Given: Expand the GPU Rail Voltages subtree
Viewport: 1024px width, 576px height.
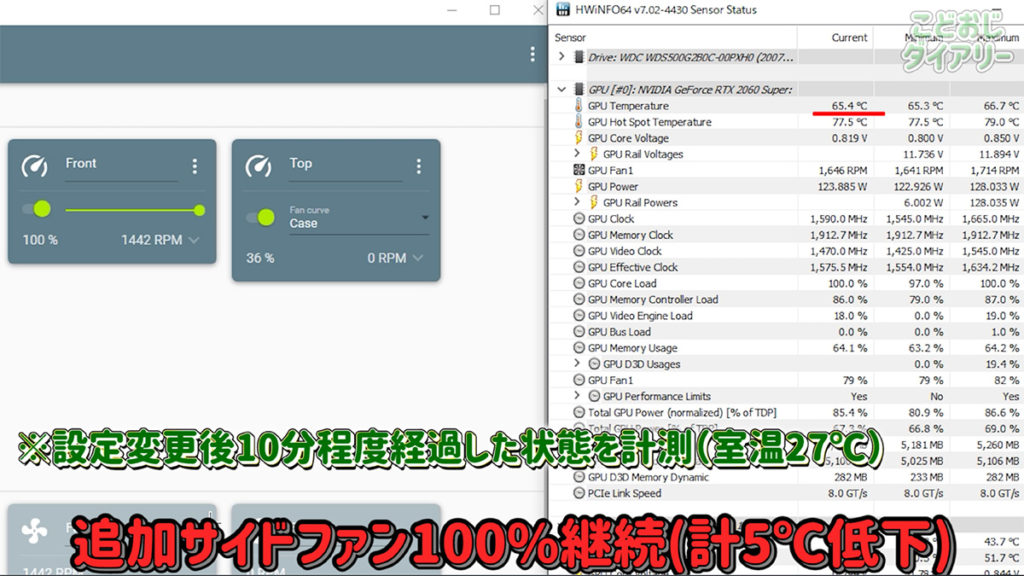Looking at the screenshot, I should (x=577, y=154).
